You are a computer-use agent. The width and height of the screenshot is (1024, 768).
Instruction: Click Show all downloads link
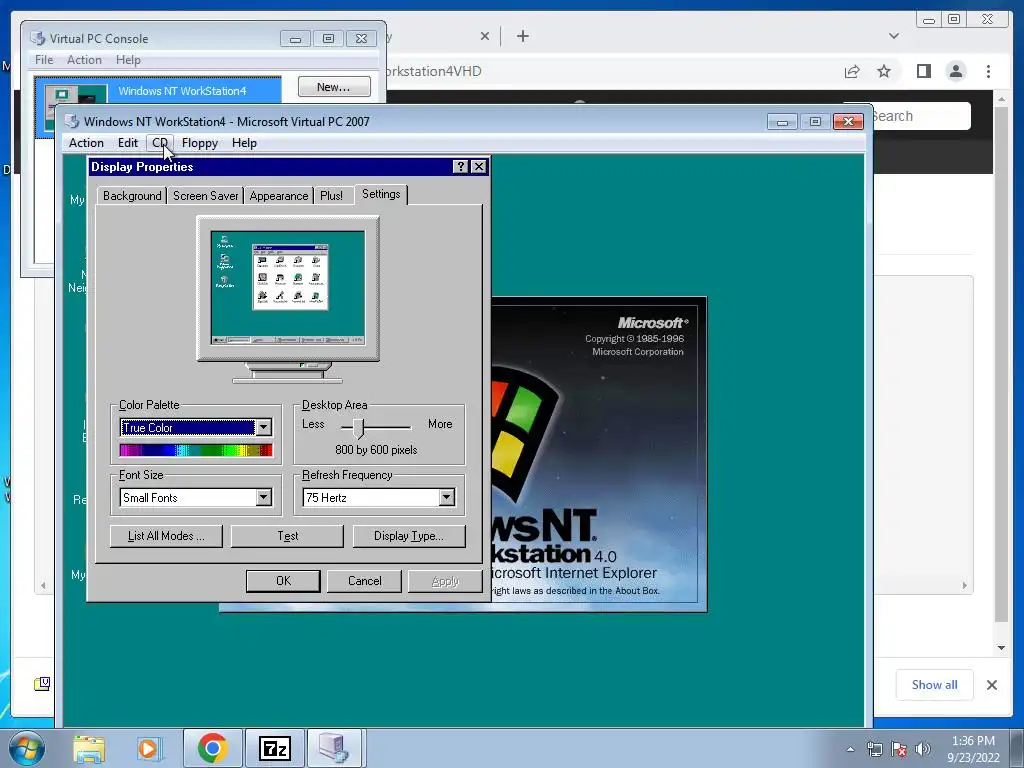(x=935, y=684)
